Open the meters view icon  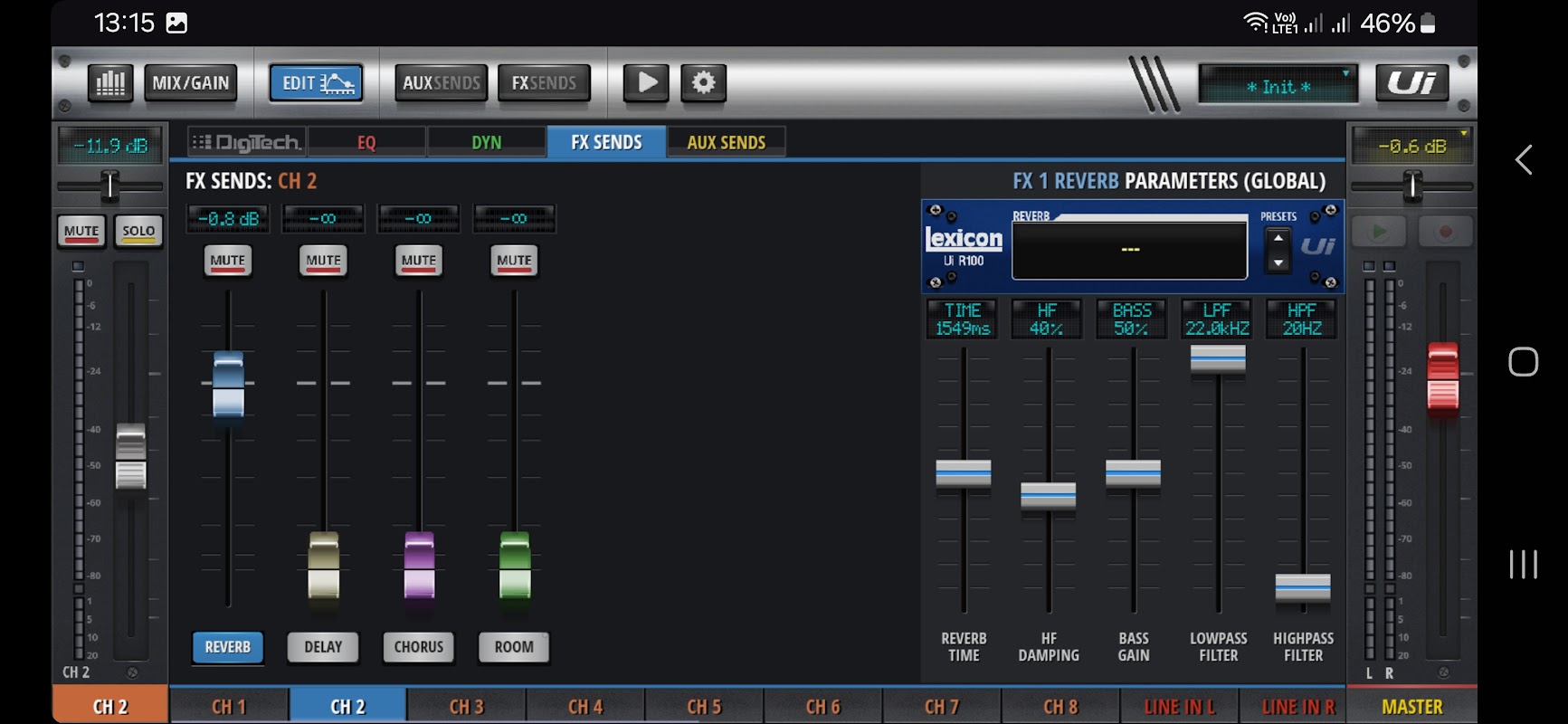tap(110, 83)
